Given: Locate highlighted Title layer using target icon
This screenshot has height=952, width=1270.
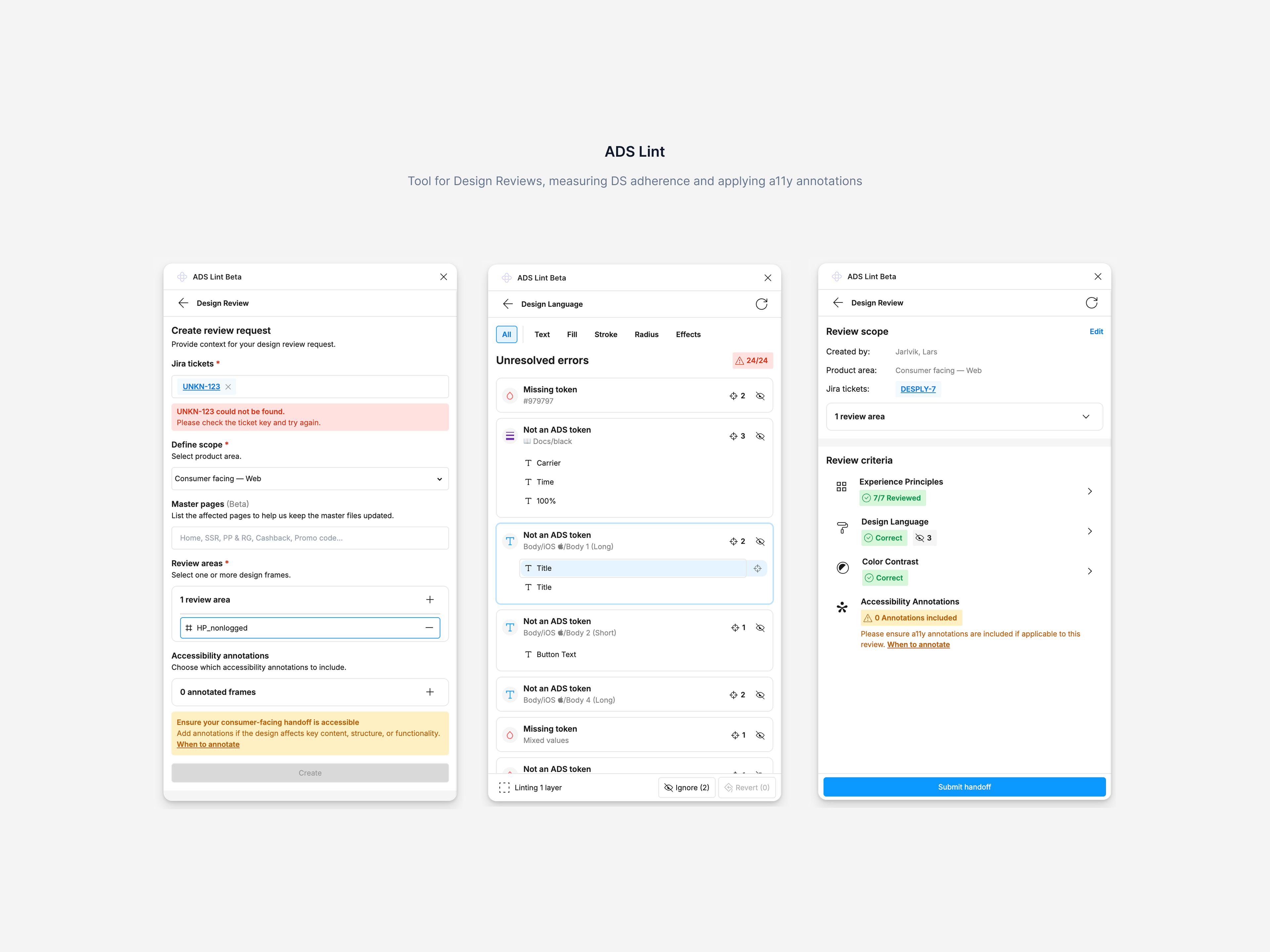Looking at the screenshot, I should tap(757, 569).
